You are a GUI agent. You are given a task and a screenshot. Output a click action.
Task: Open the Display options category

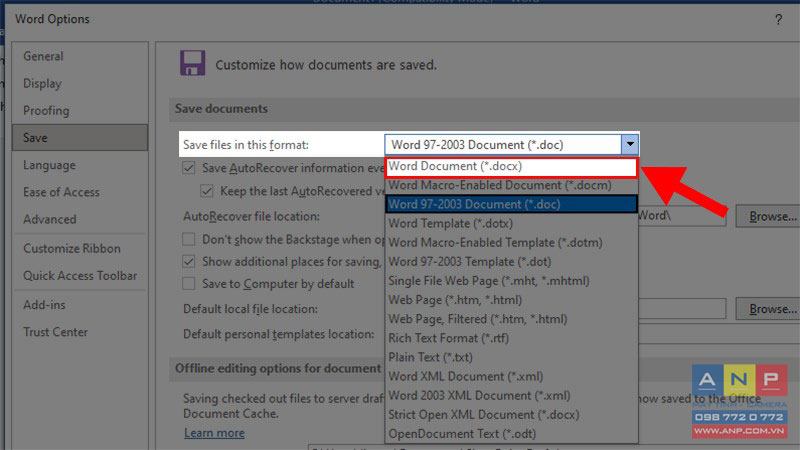pyautogui.click(x=42, y=83)
